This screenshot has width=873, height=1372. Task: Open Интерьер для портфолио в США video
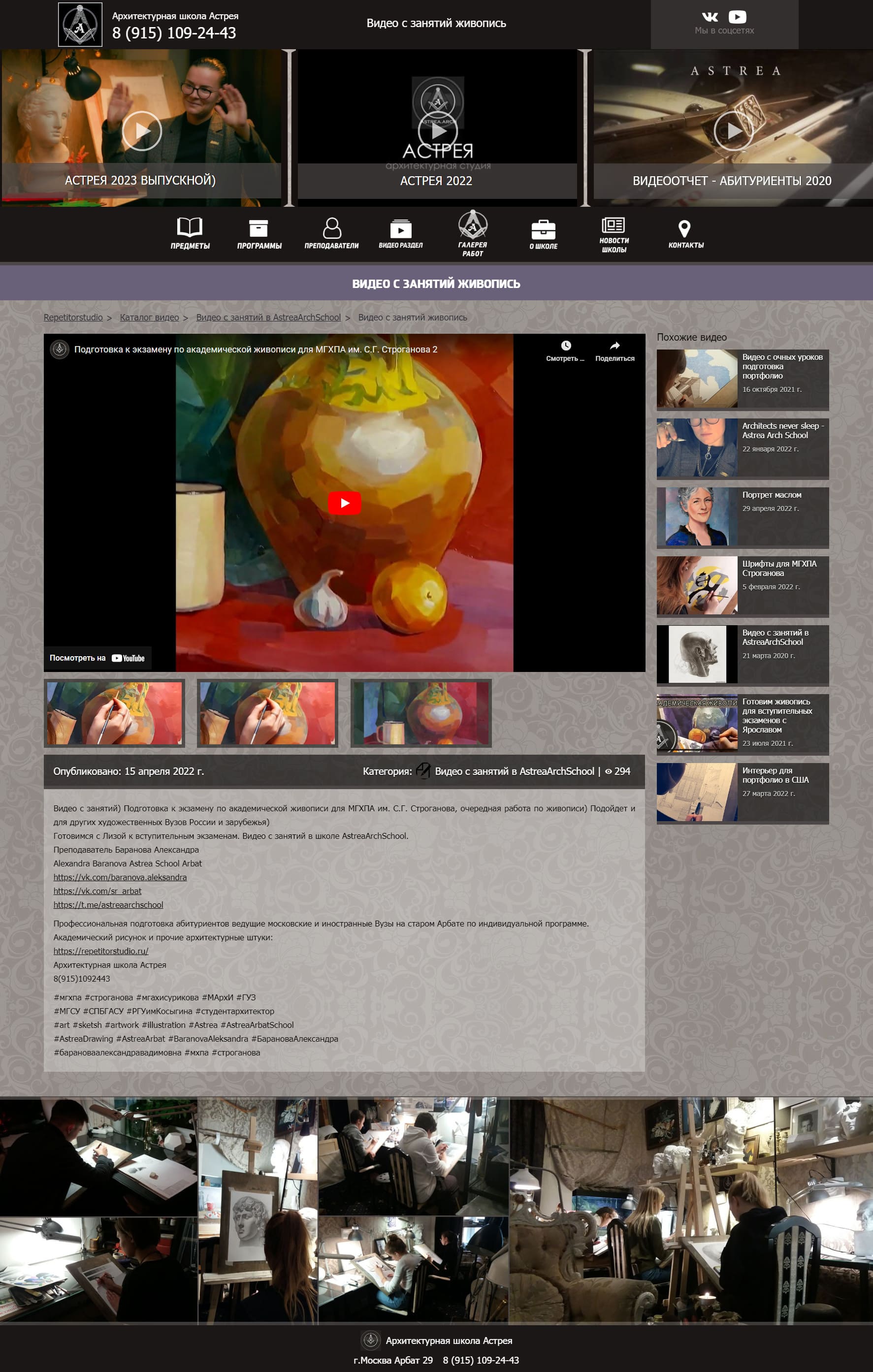743,793
